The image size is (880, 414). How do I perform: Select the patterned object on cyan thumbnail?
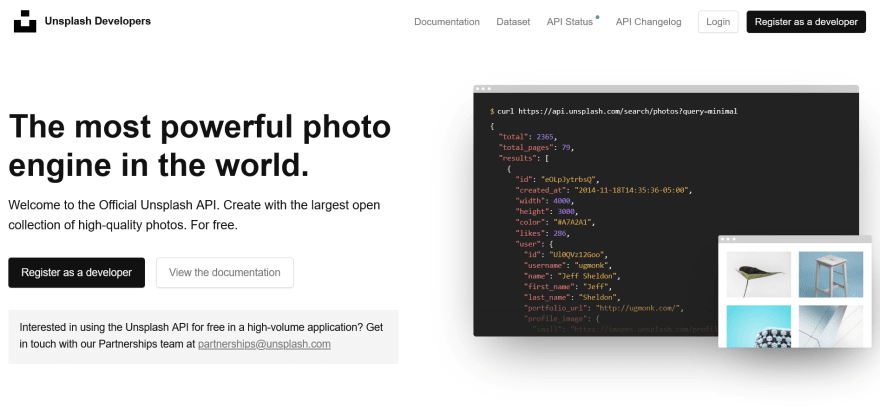click(759, 326)
